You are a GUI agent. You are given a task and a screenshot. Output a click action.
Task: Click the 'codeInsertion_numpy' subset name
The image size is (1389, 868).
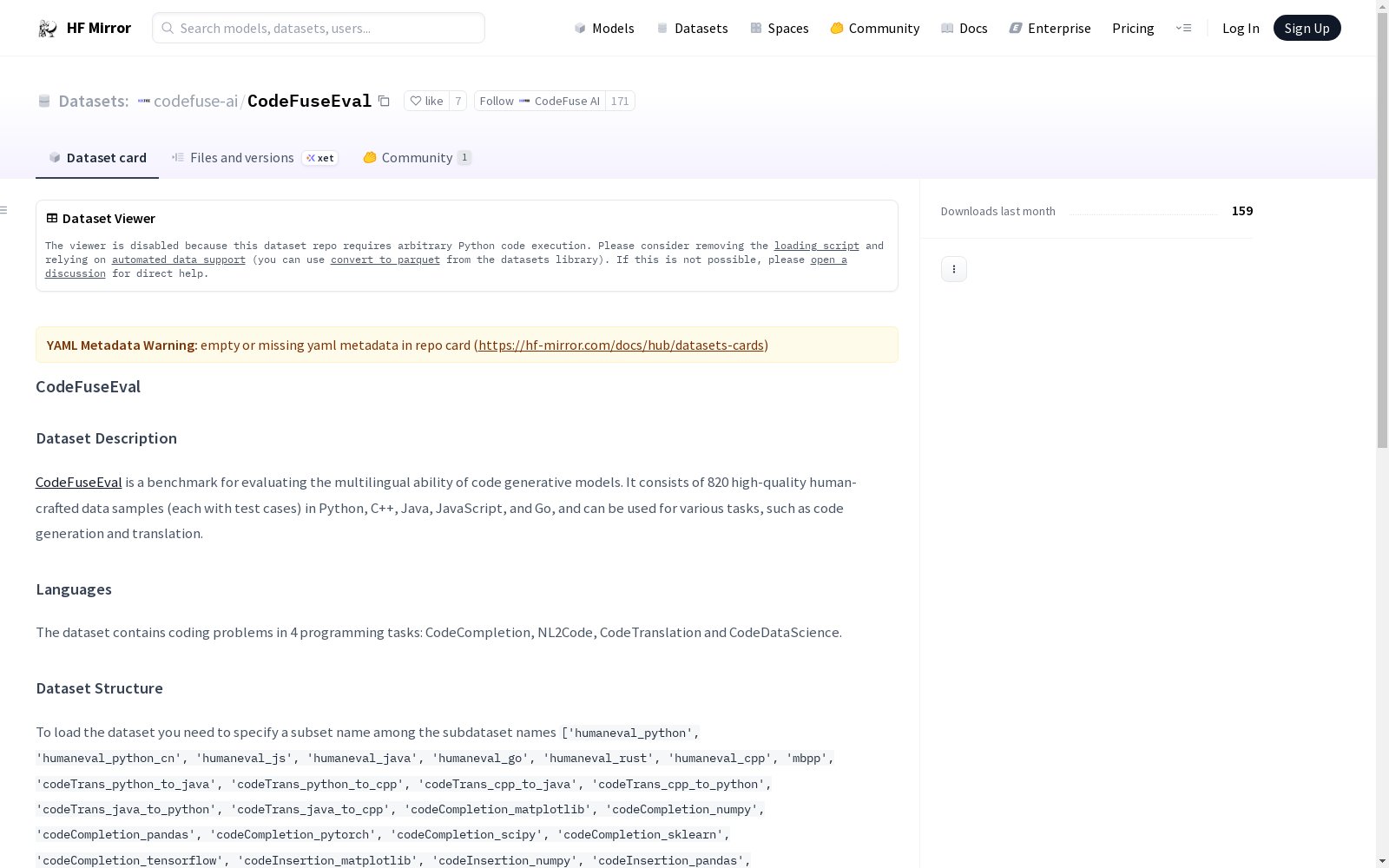click(504, 861)
